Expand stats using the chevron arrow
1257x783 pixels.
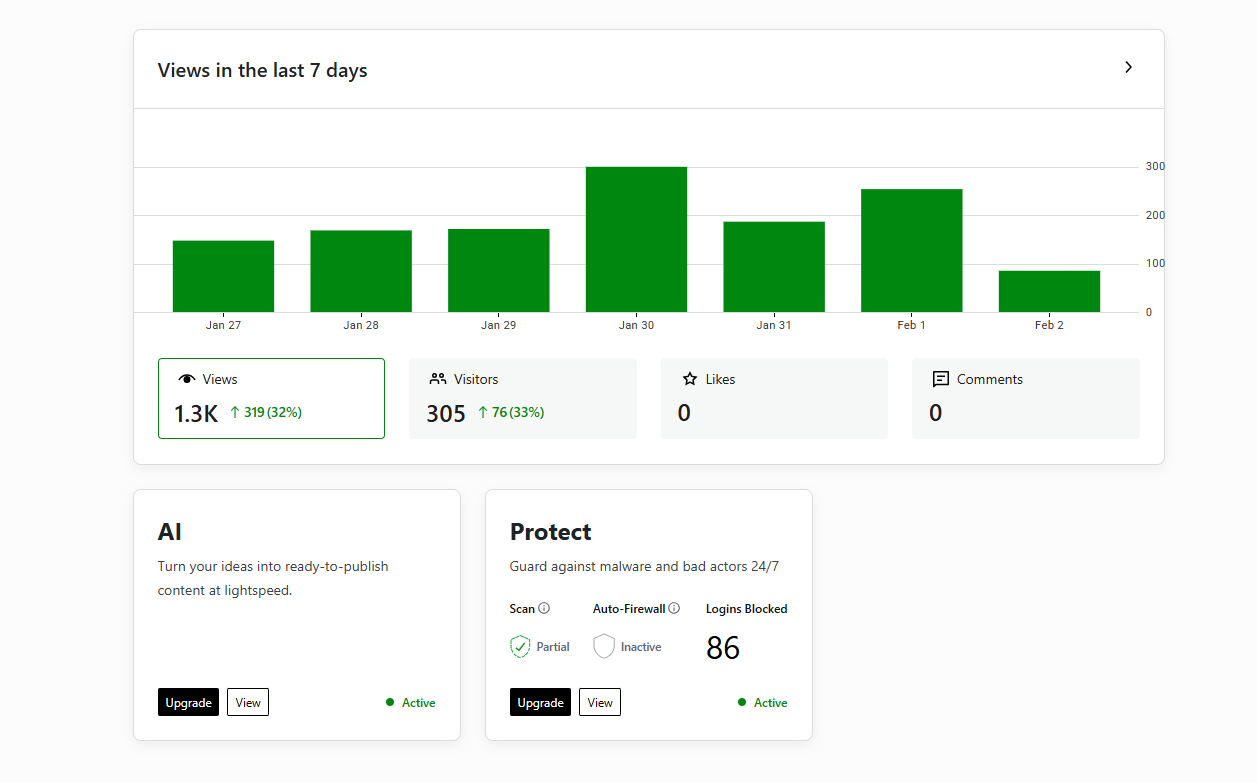(x=1128, y=67)
